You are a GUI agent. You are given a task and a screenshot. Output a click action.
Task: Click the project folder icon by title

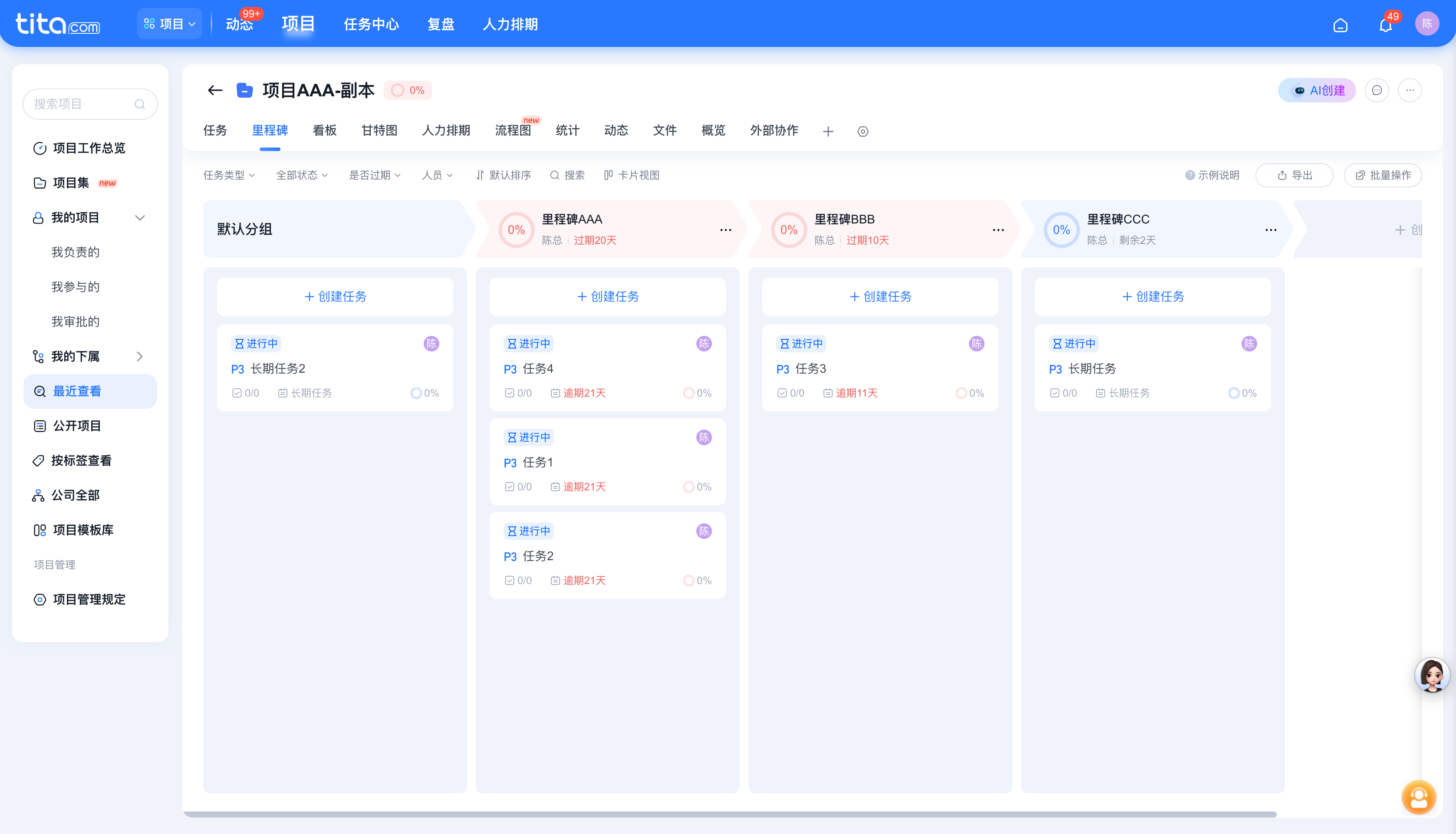245,90
